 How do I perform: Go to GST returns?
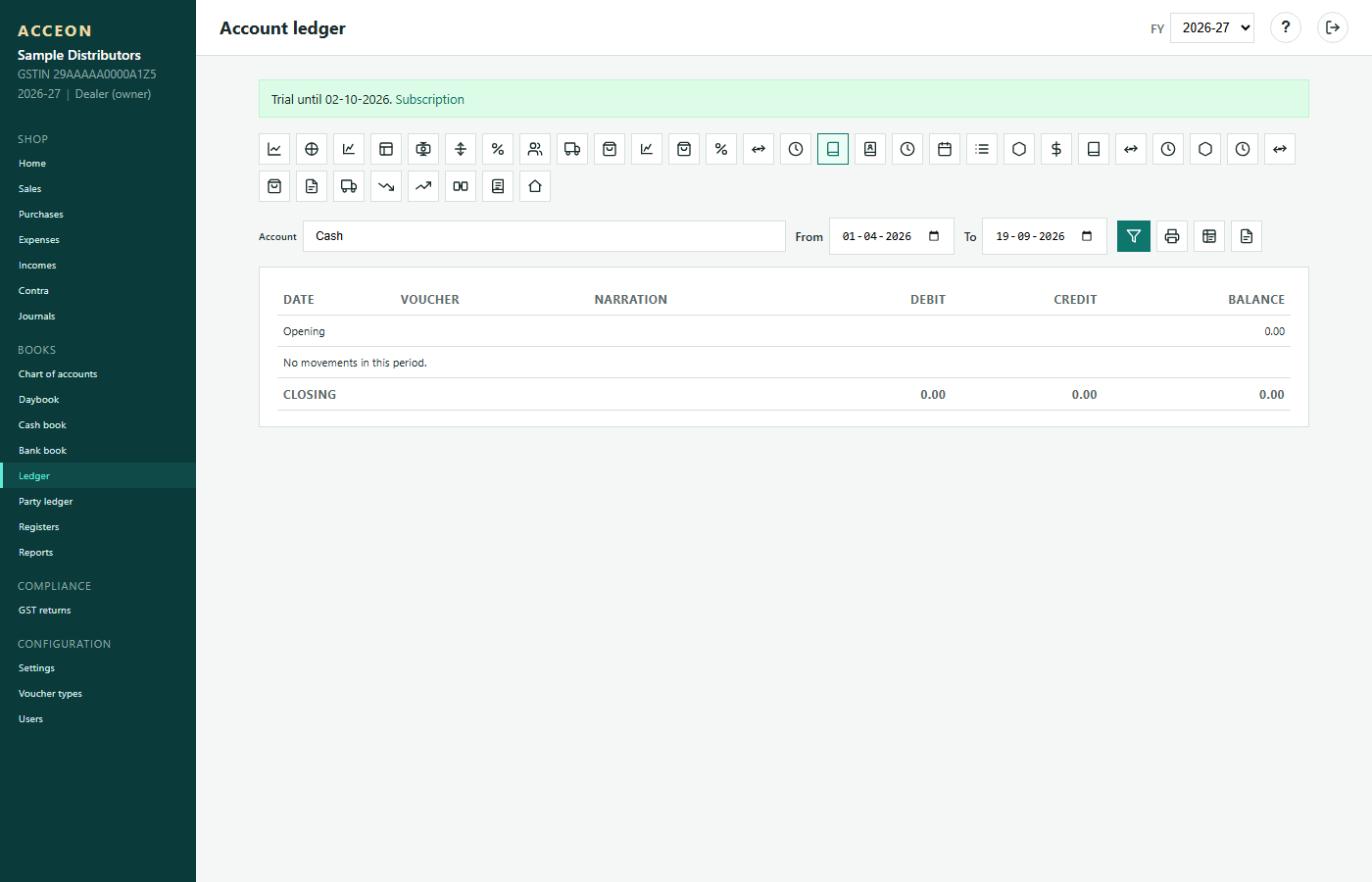tap(98, 611)
